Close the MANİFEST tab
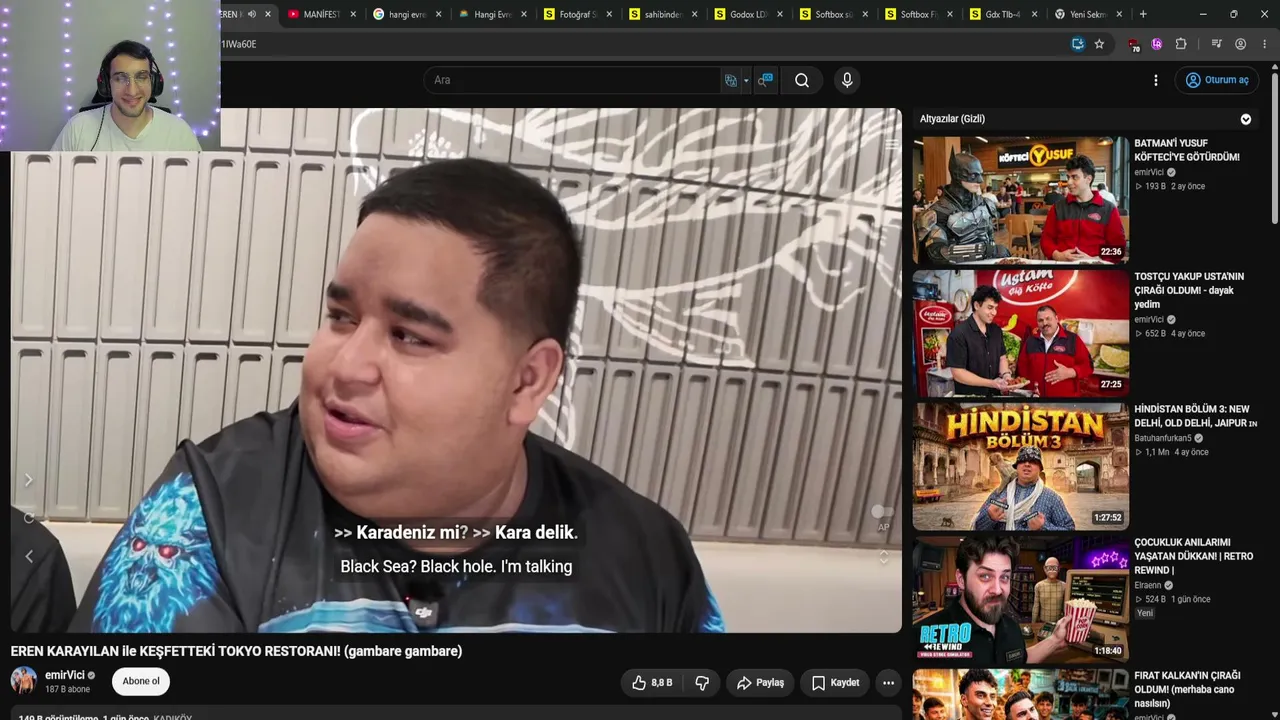 click(353, 14)
